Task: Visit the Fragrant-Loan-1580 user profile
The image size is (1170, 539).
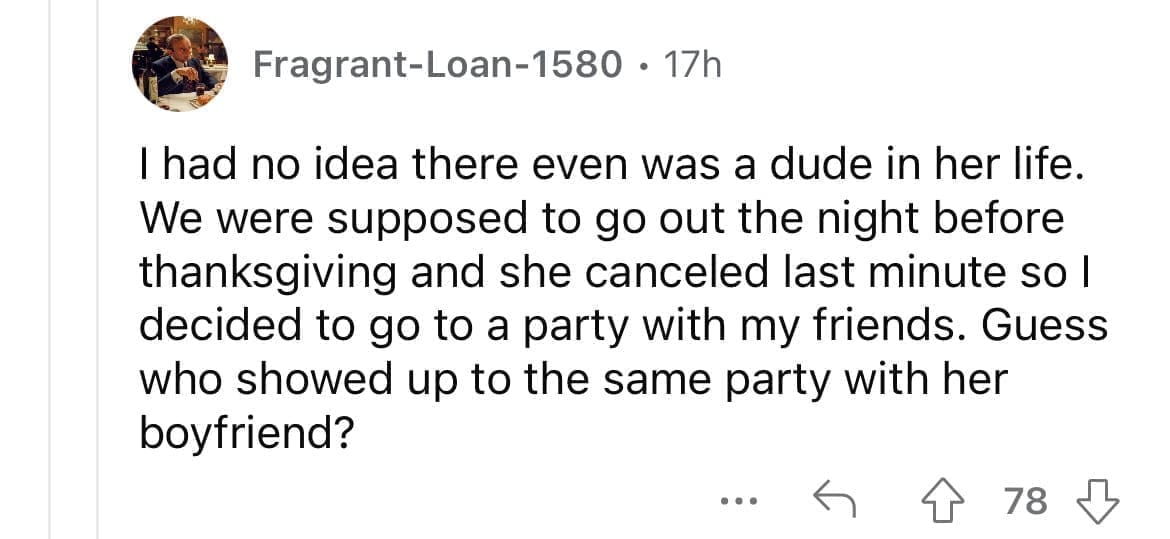Action: pyautogui.click(x=434, y=66)
